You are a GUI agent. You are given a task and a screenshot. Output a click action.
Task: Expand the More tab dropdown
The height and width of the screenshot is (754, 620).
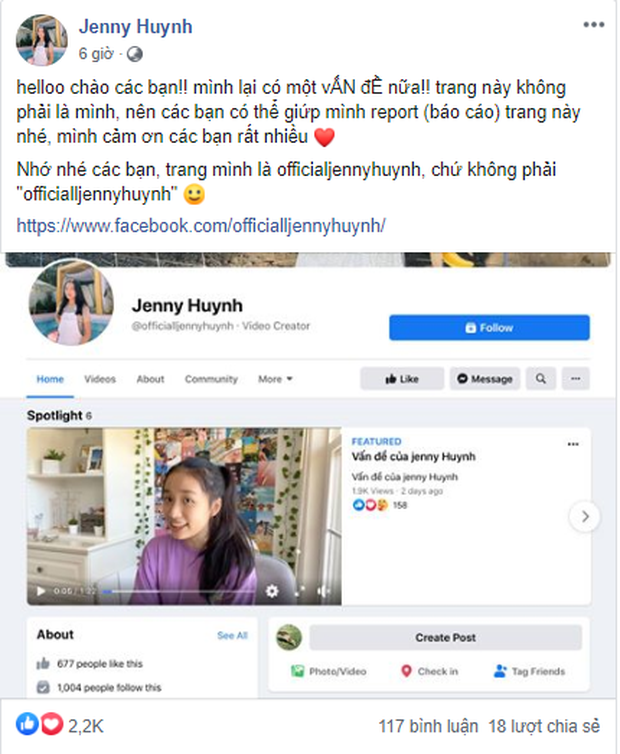coord(276,379)
